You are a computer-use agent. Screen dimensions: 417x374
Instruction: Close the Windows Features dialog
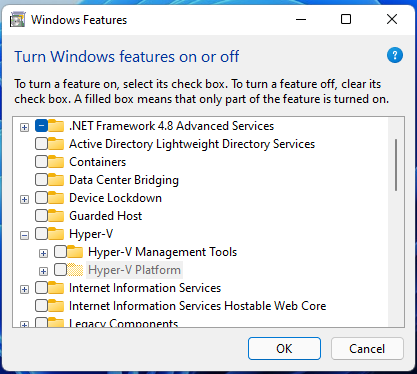392,19
